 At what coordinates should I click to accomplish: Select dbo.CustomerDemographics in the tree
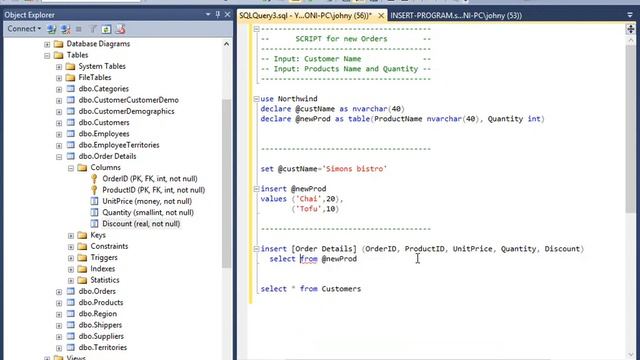126,111
